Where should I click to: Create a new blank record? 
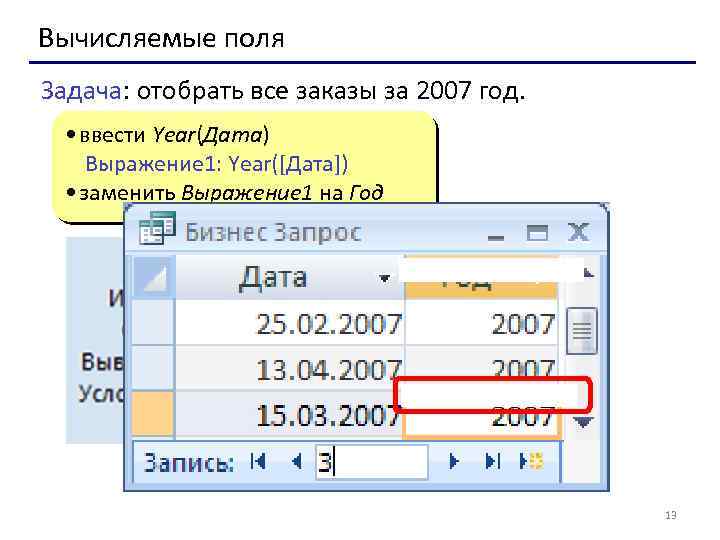531,461
